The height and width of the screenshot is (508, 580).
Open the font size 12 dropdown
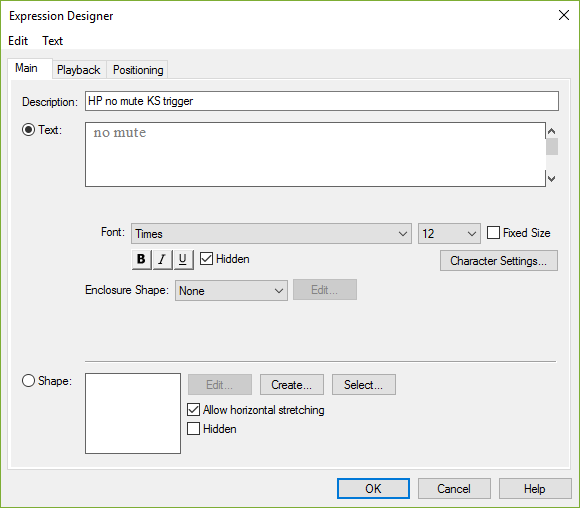click(449, 233)
